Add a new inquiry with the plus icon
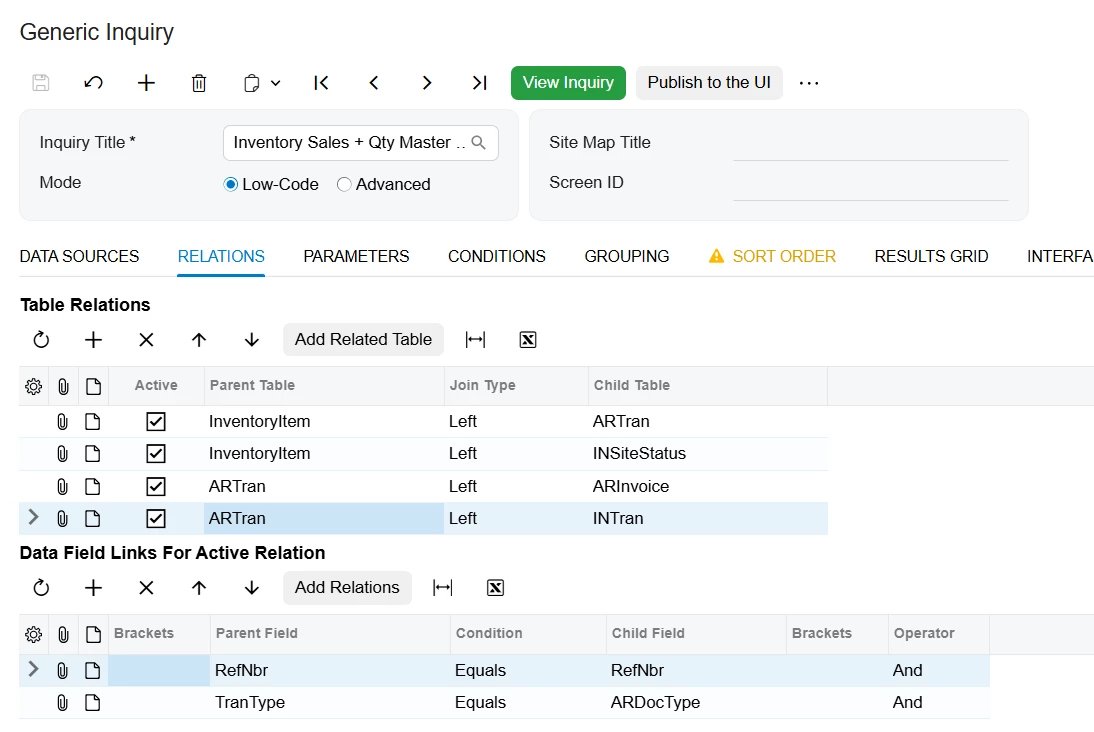Image resolution: width=1094 pixels, height=732 pixels. 146,83
